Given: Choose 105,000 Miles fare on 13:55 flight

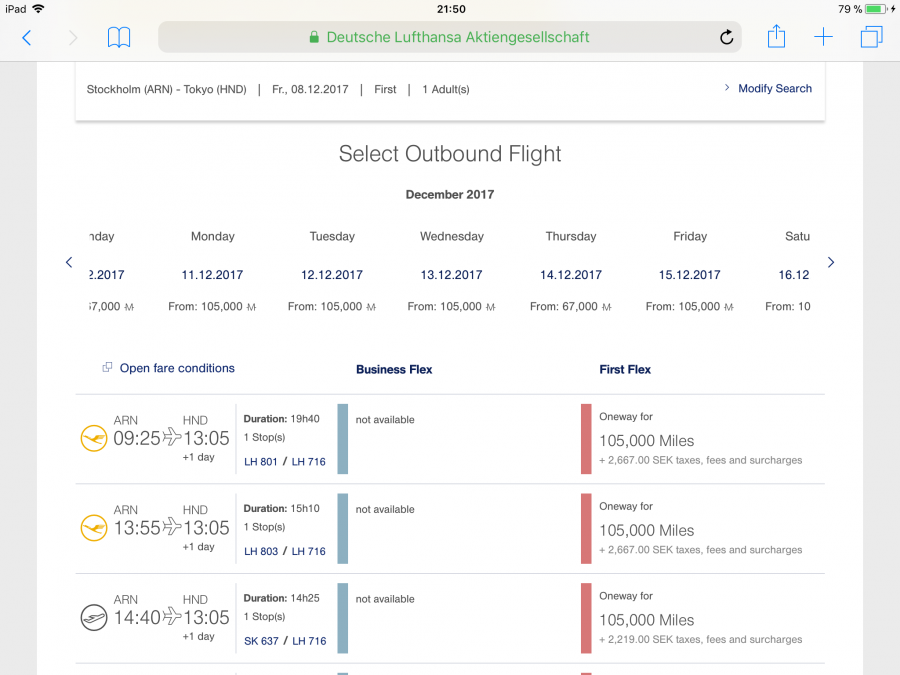Looking at the screenshot, I should [646, 530].
